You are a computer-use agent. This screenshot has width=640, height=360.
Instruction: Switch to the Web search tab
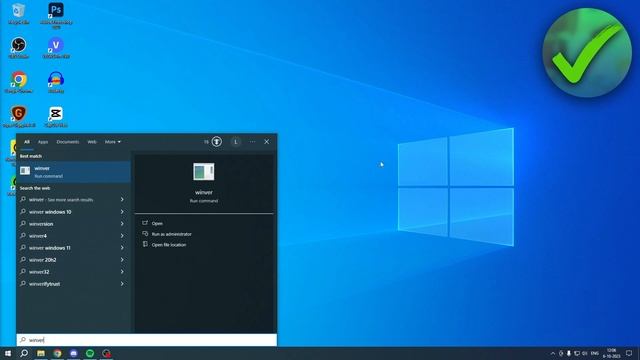pyautogui.click(x=92, y=142)
